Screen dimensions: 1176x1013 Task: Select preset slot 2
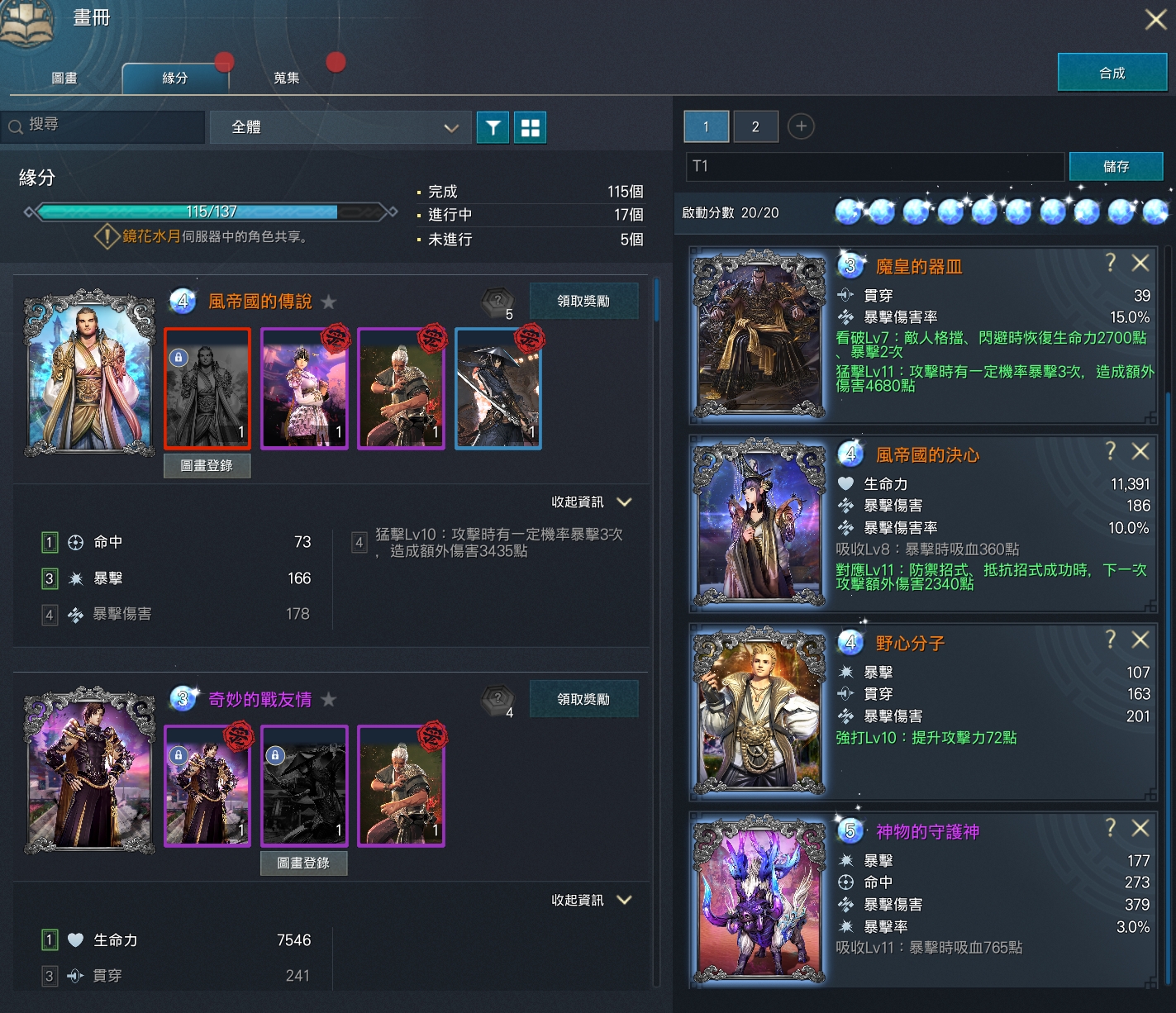point(755,126)
